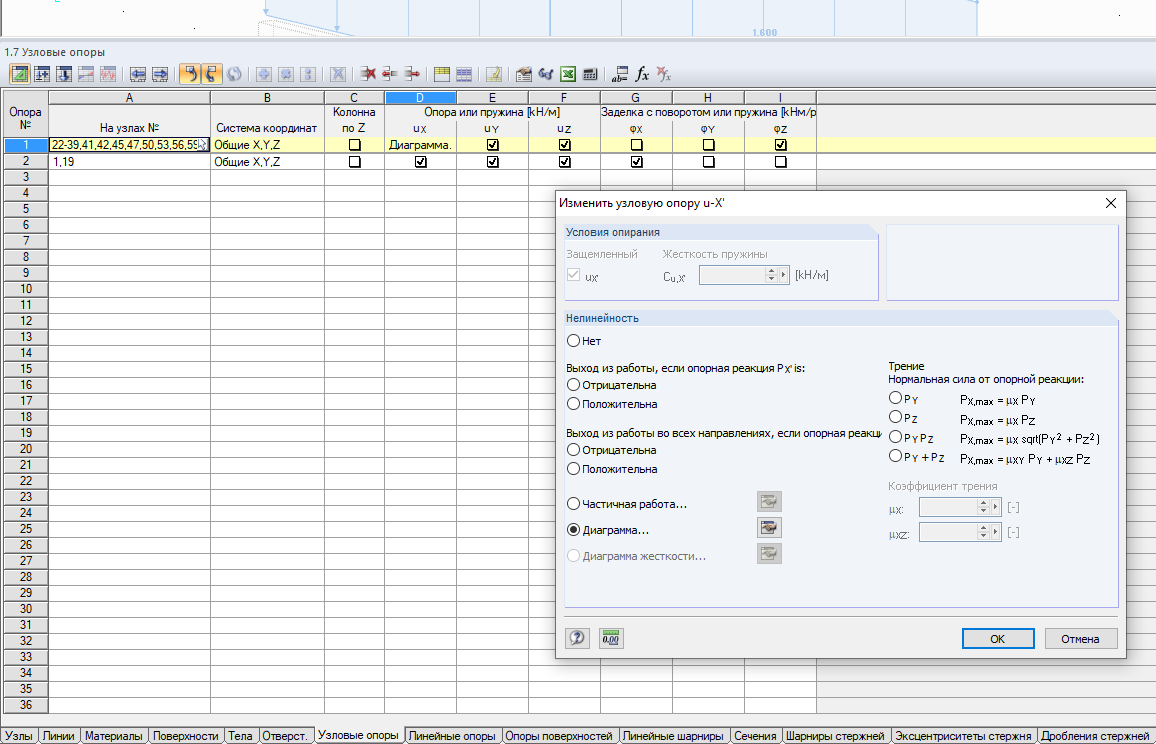1156x744 pixels.
Task: Click the μx spinner arrows
Action: coord(983,507)
